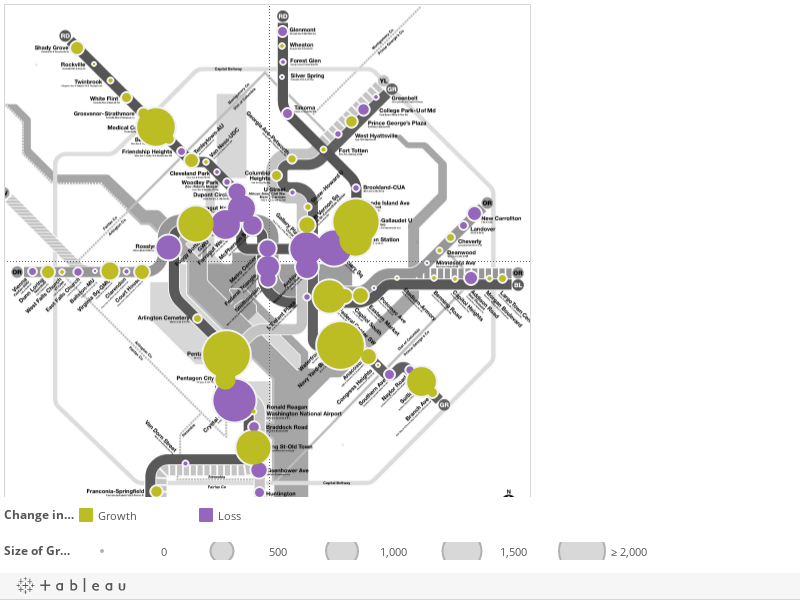Select the Shady Grove station marker
Image resolution: width=800 pixels, height=600 pixels.
76,47
